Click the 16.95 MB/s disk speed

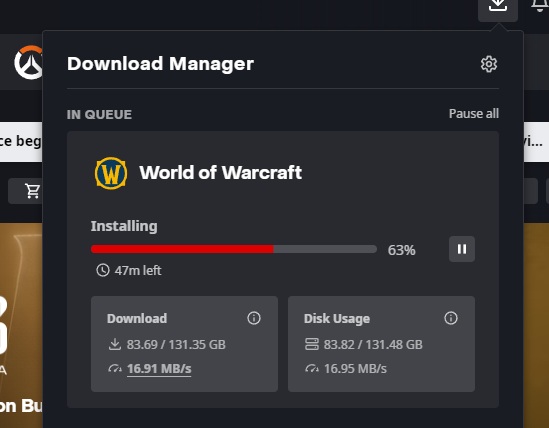click(355, 369)
